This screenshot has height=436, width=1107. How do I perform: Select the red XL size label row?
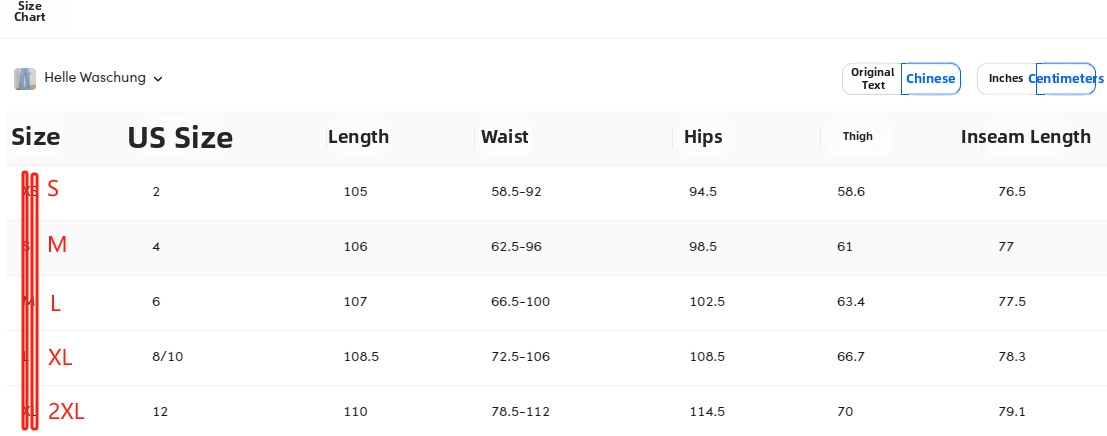click(x=60, y=357)
